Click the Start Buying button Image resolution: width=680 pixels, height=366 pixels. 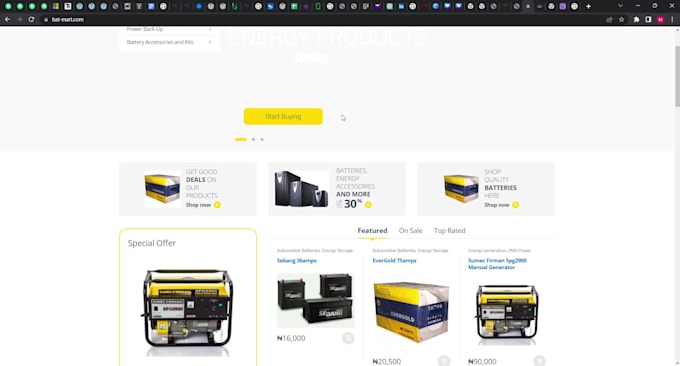point(283,116)
